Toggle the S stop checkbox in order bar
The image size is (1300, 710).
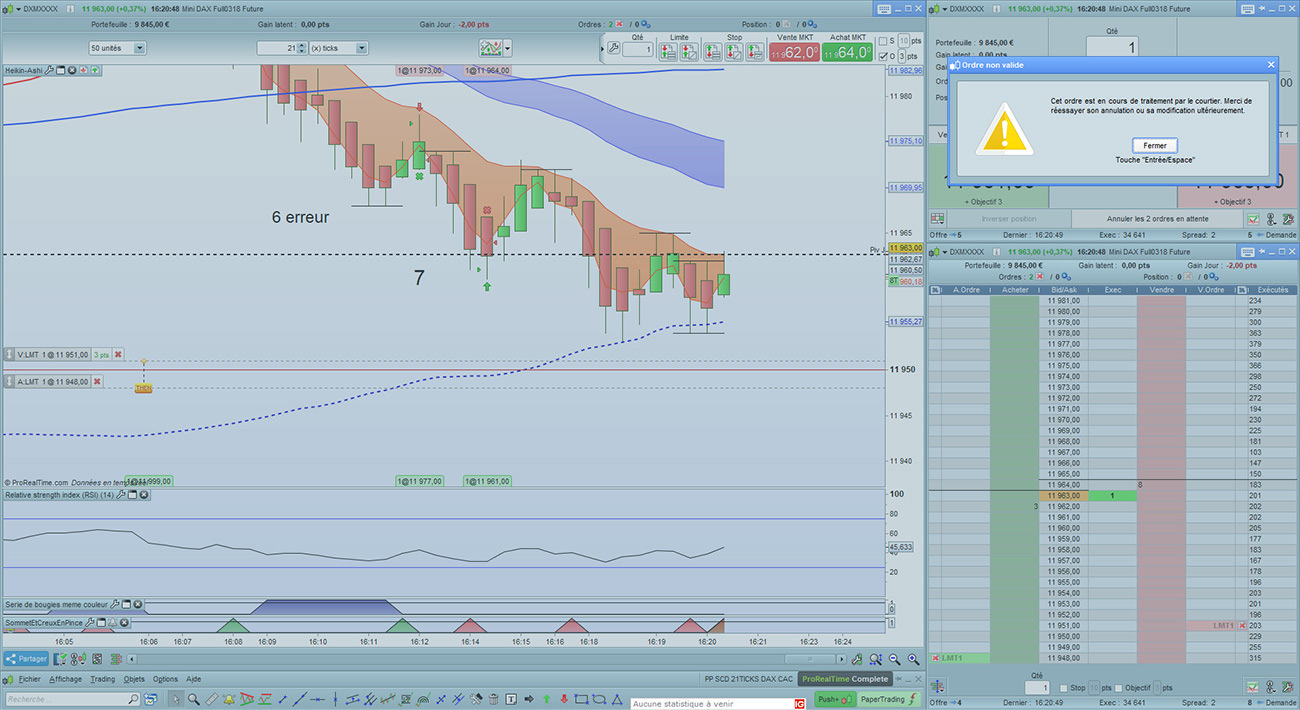882,41
